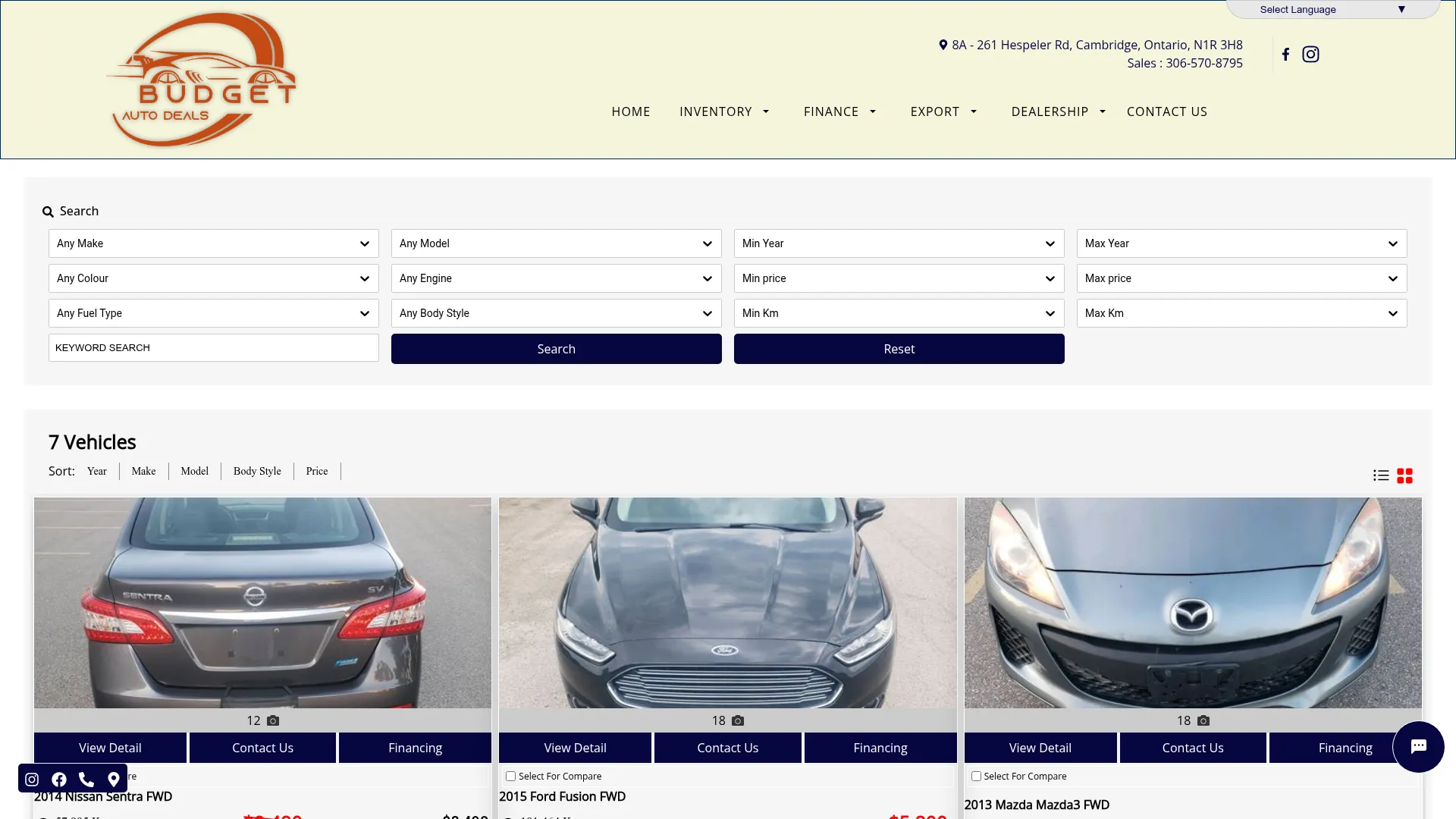Image resolution: width=1456 pixels, height=819 pixels.
Task: Open the Any Fuel Type dropdown
Action: [214, 313]
